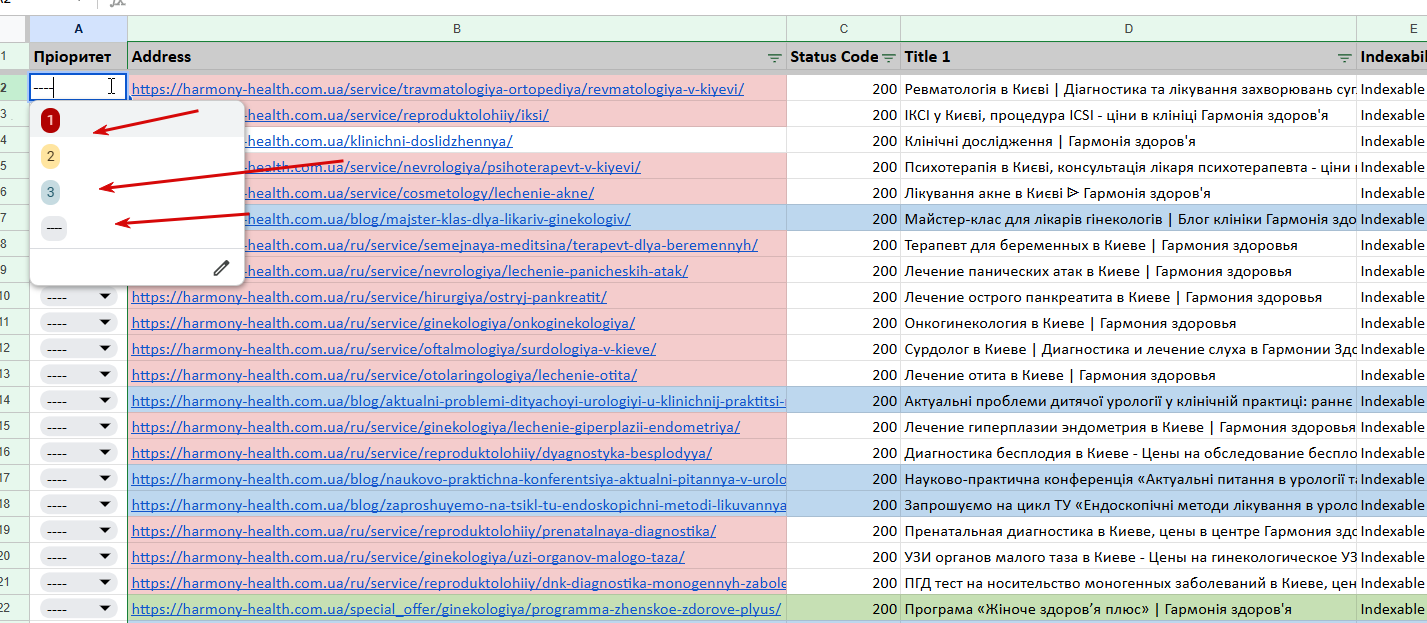This screenshot has height=623, width=1427.
Task: Click Indexable cell in the ginekologiya/onkoginekologiya row
Action: [1392, 323]
